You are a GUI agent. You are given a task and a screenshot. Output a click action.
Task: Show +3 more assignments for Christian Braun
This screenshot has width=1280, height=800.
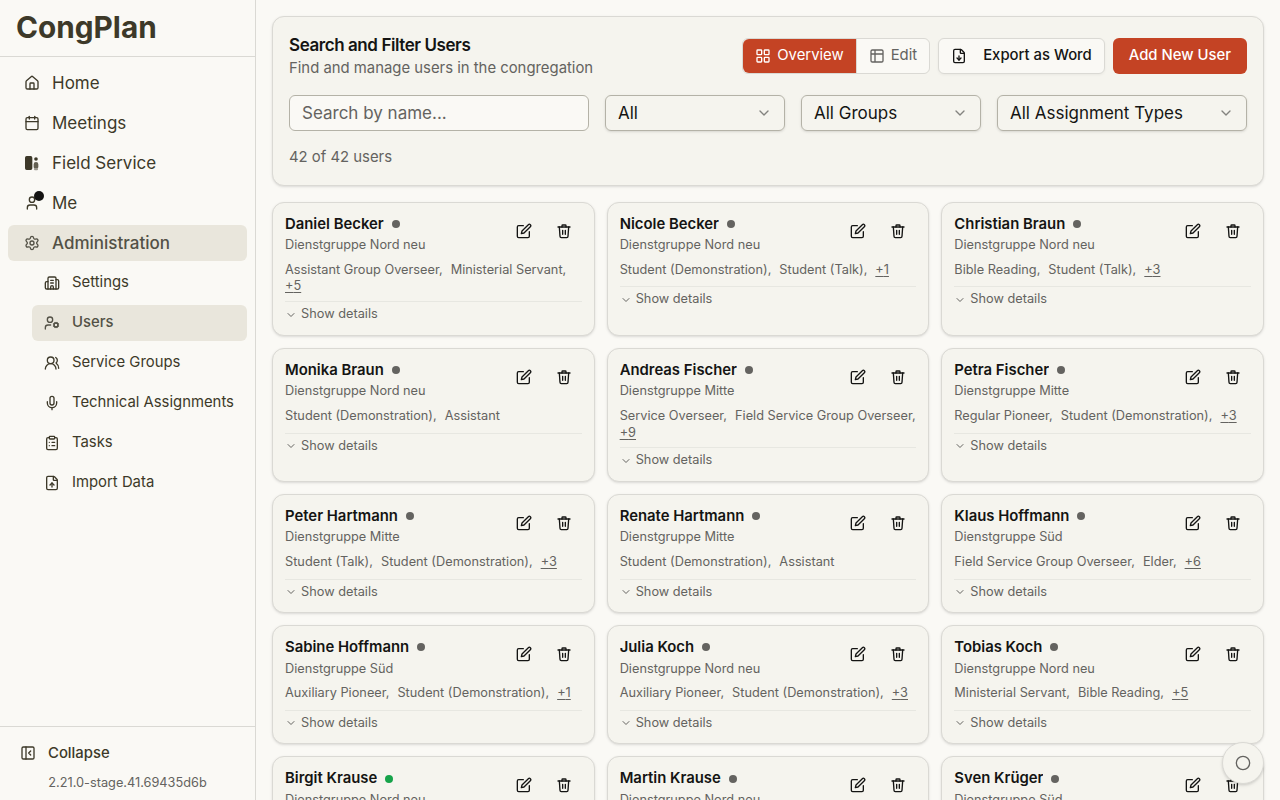point(1152,270)
